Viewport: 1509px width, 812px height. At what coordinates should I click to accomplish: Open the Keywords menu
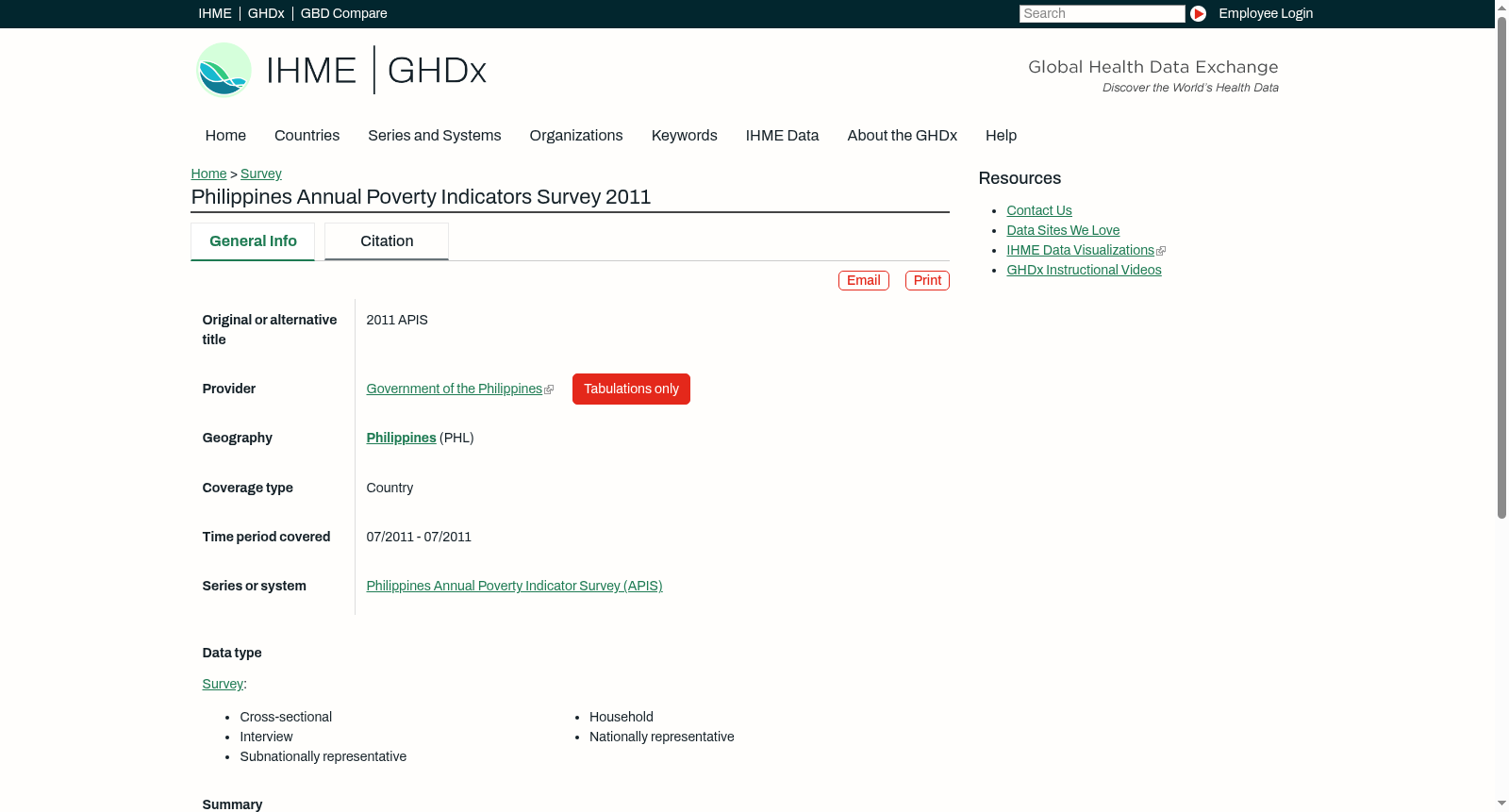(x=684, y=136)
